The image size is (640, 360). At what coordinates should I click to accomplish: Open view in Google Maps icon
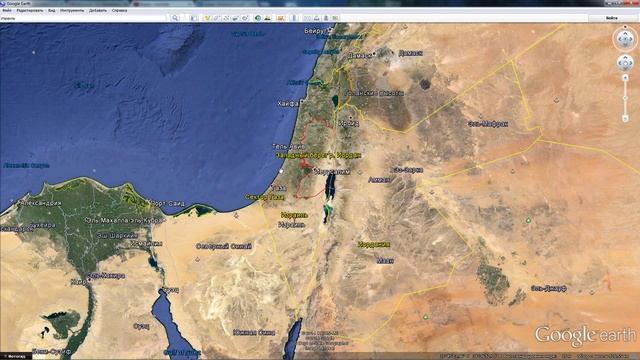(336, 18)
